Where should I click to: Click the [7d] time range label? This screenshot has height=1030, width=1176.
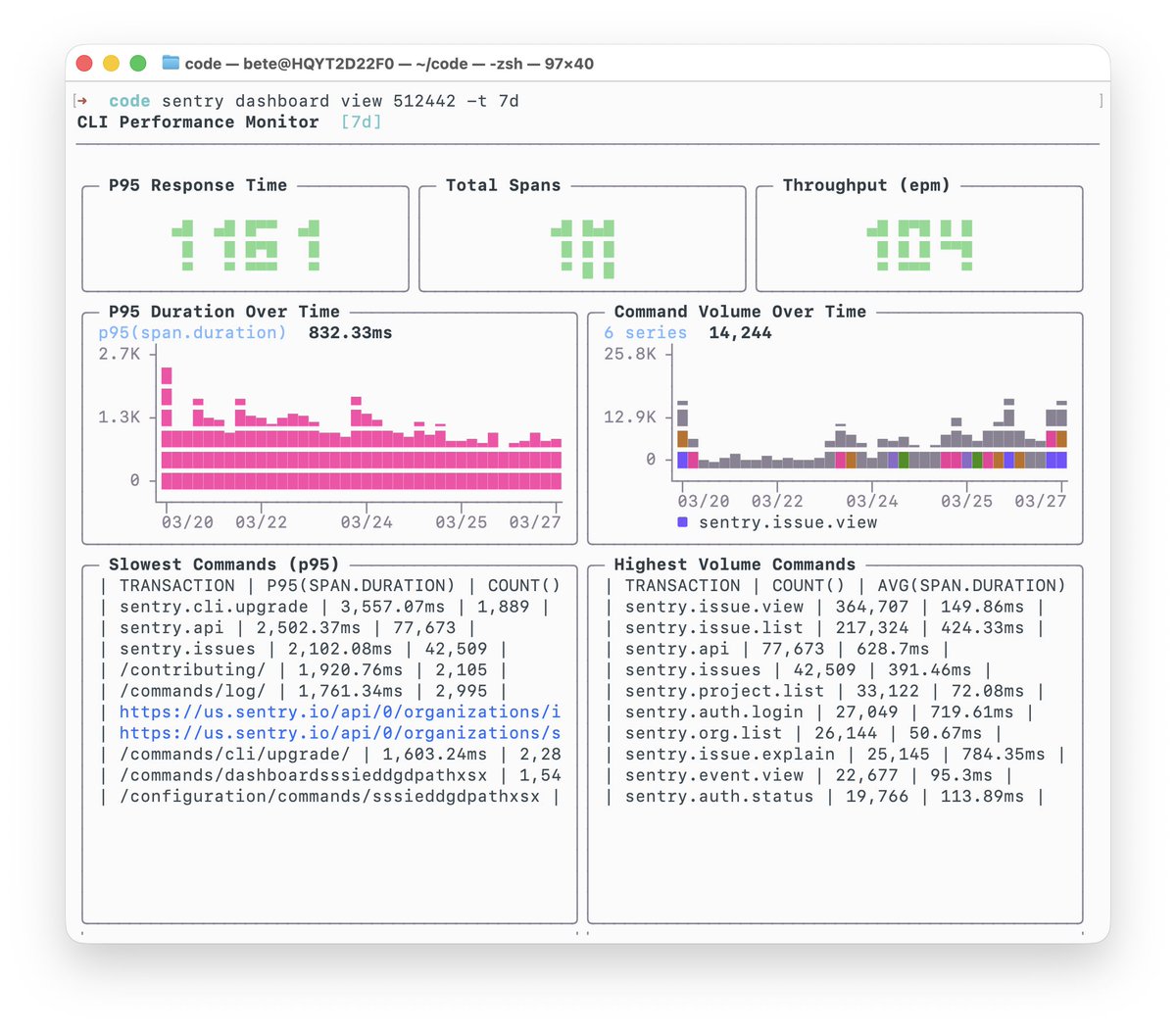click(362, 123)
